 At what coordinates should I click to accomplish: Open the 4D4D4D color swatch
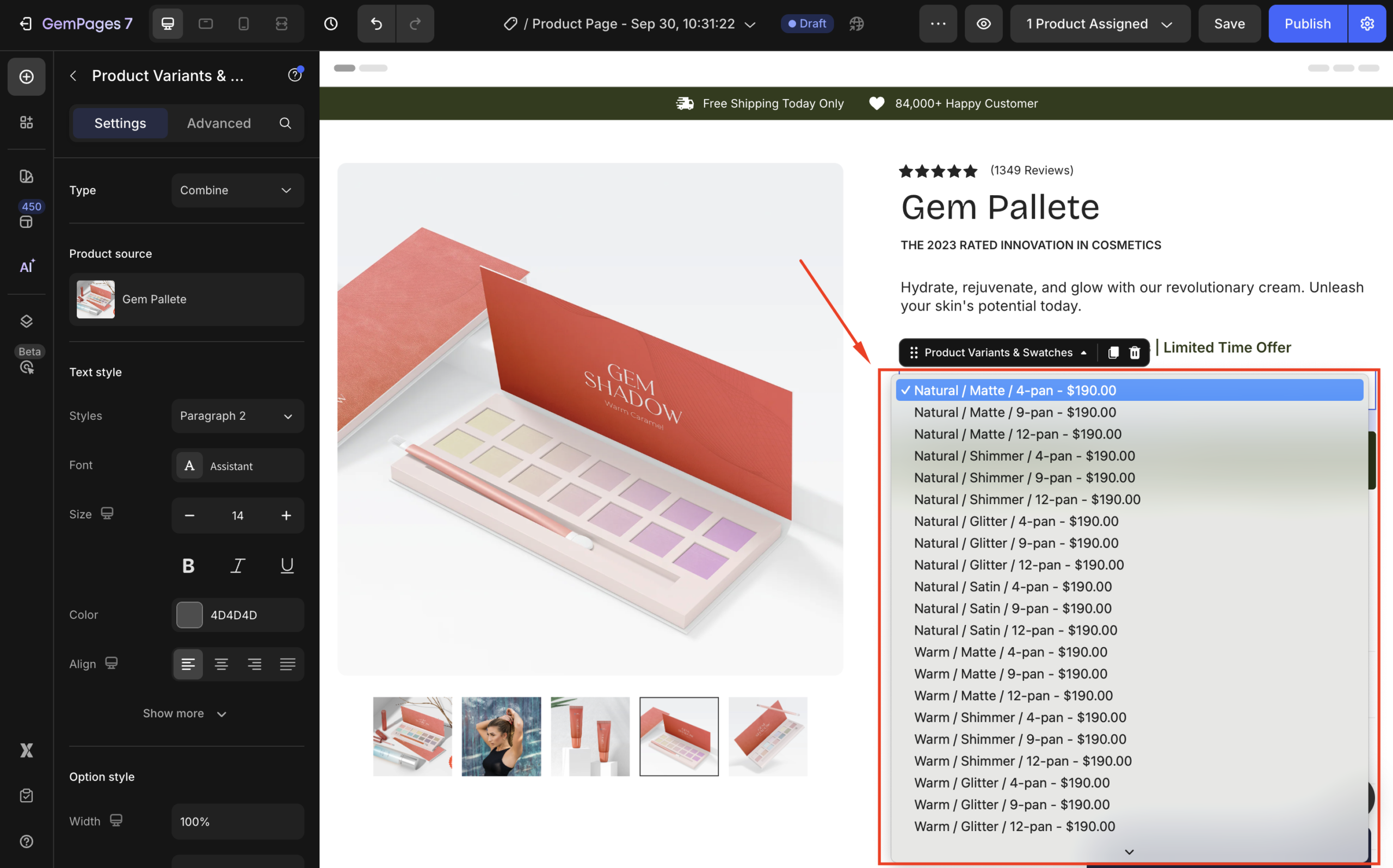click(x=189, y=615)
